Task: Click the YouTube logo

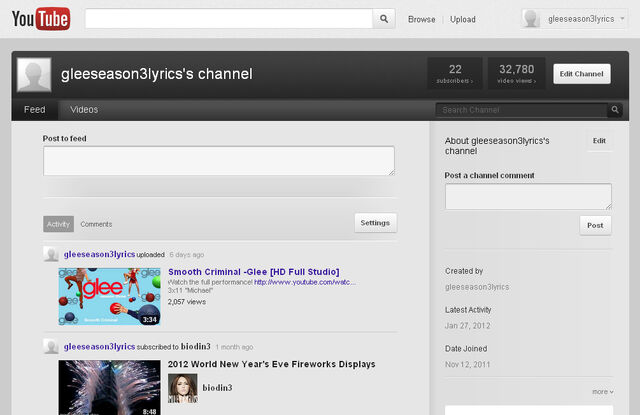Action: (x=41, y=19)
